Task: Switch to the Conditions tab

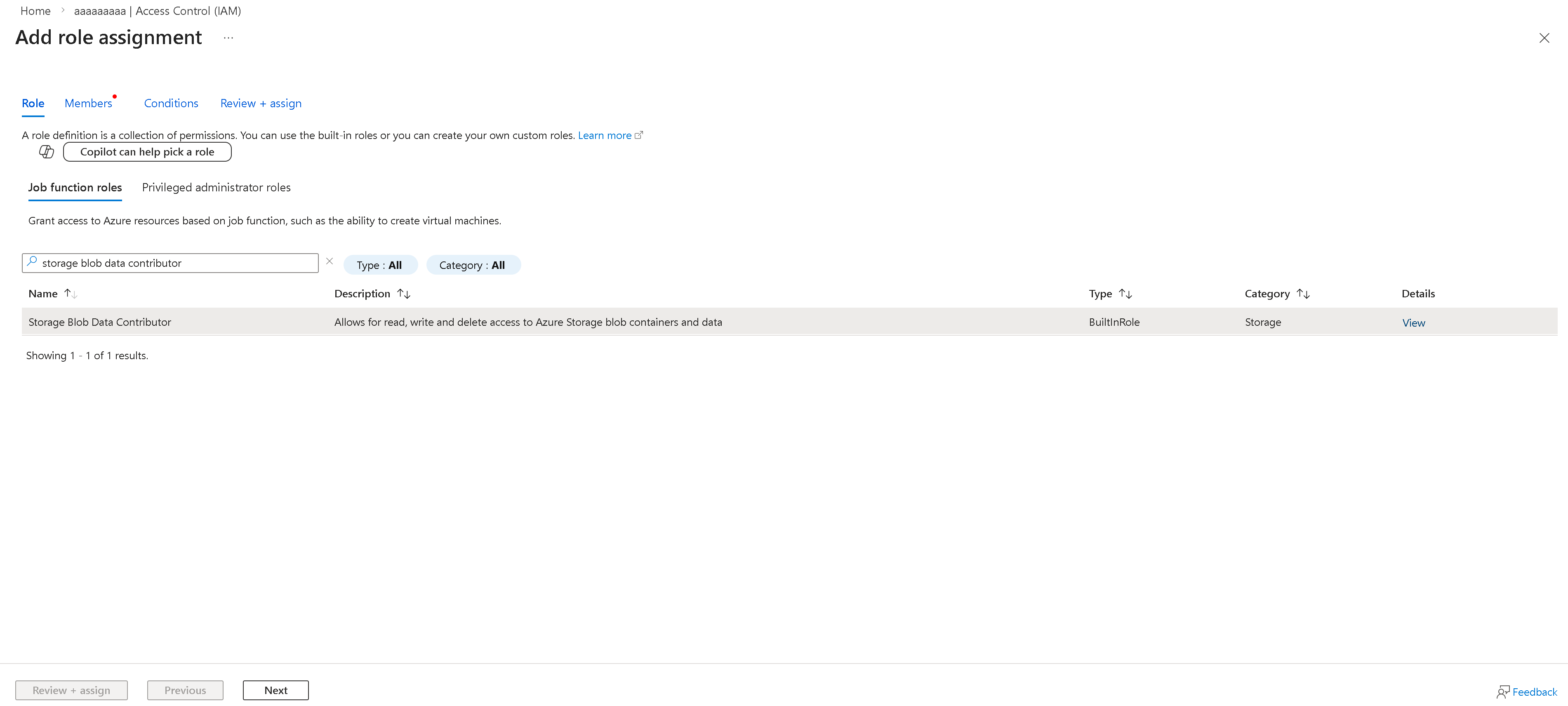Action: coord(171,104)
